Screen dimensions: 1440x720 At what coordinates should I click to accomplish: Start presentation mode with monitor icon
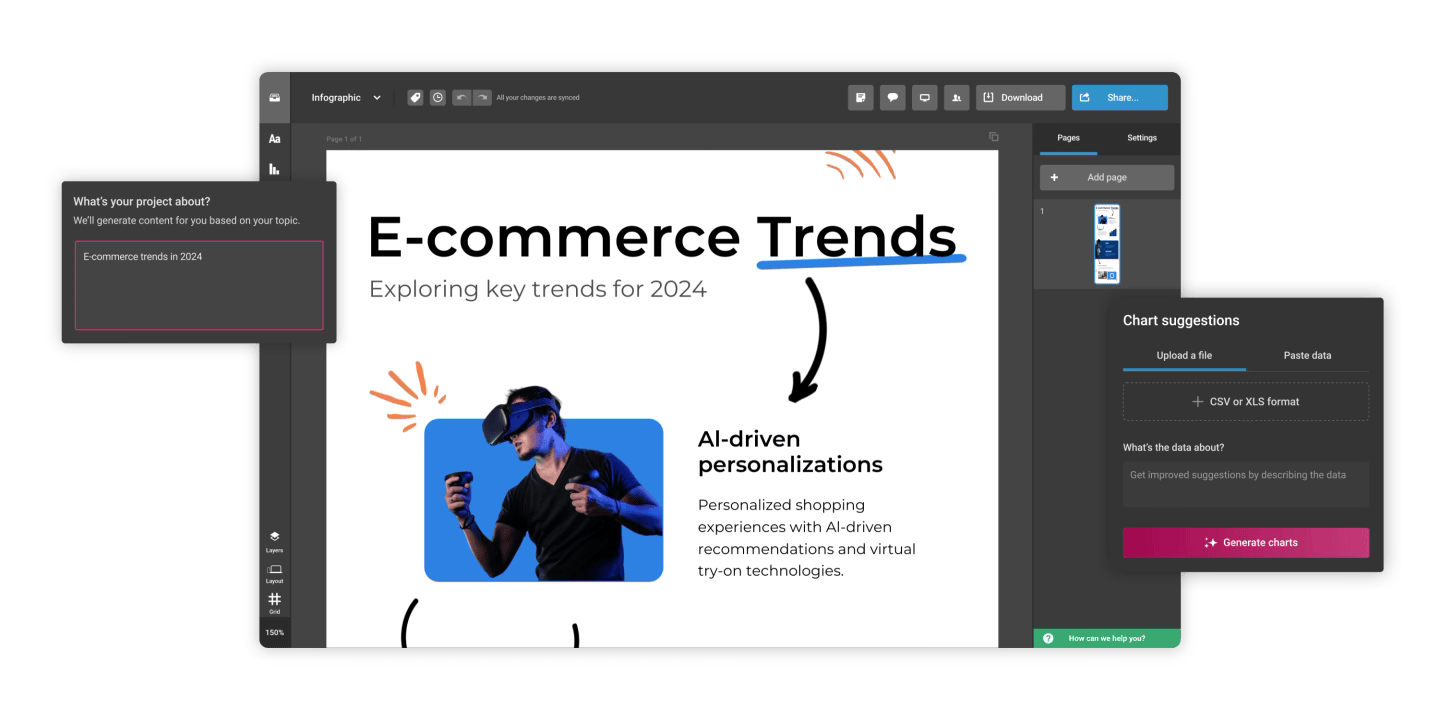[925, 98]
